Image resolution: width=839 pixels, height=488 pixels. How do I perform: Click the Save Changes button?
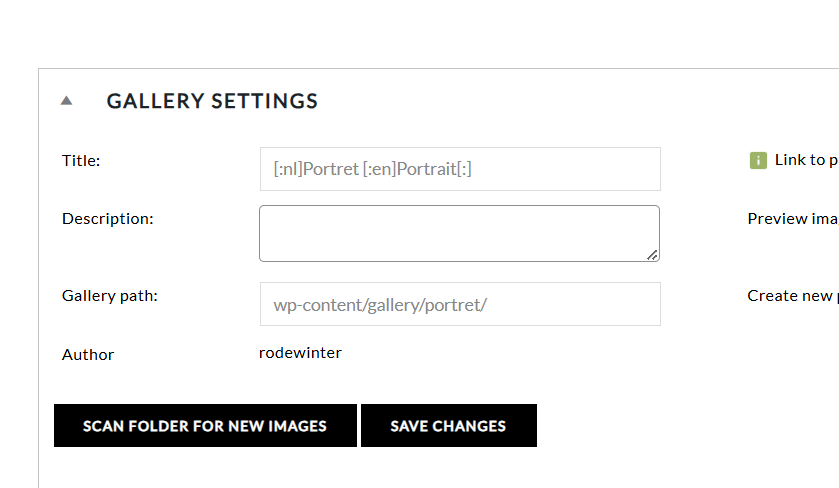coord(449,425)
